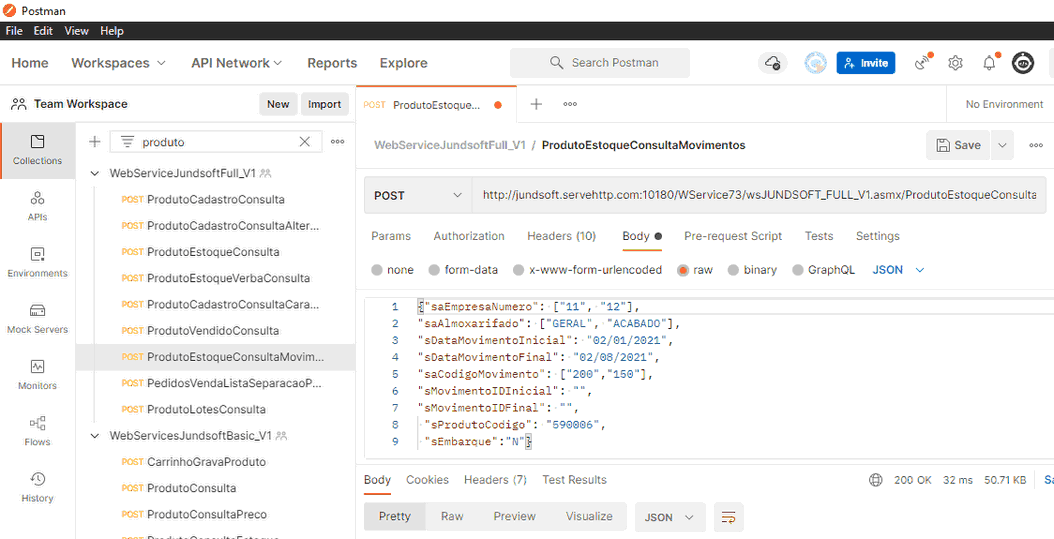Switch to the Pre-request Script tab
1054x539 pixels.
[732, 236]
